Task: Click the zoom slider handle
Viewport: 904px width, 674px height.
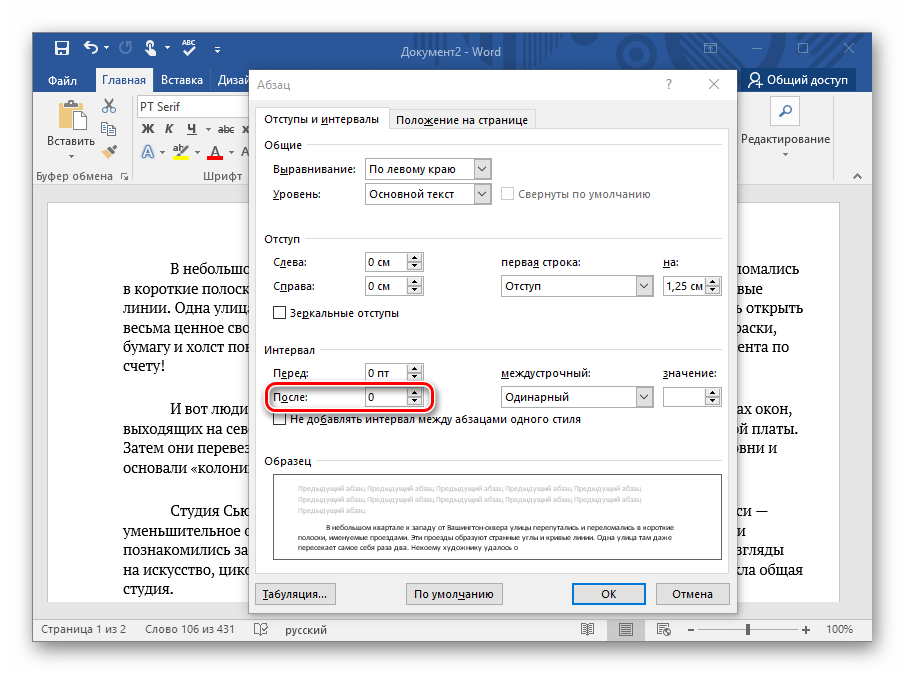Action: click(748, 630)
